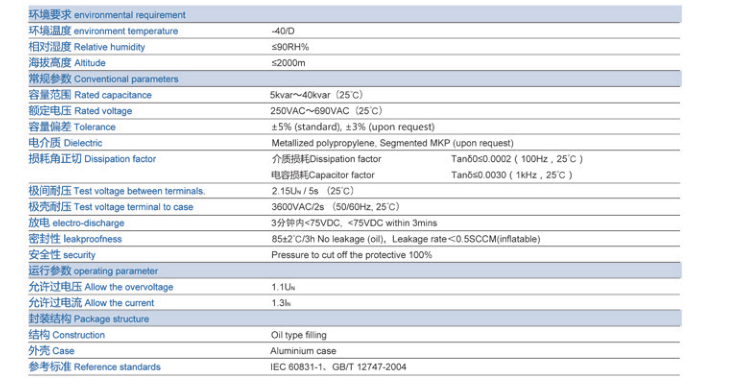Select the Rated capacitance row label
Viewport: 730px width, 391px height.
point(90,95)
